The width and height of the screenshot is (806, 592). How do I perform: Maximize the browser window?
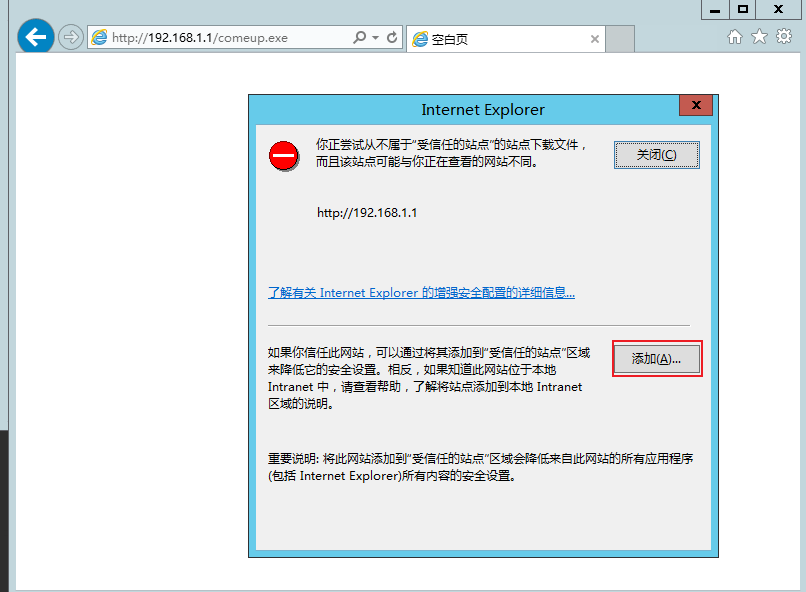(743, 9)
